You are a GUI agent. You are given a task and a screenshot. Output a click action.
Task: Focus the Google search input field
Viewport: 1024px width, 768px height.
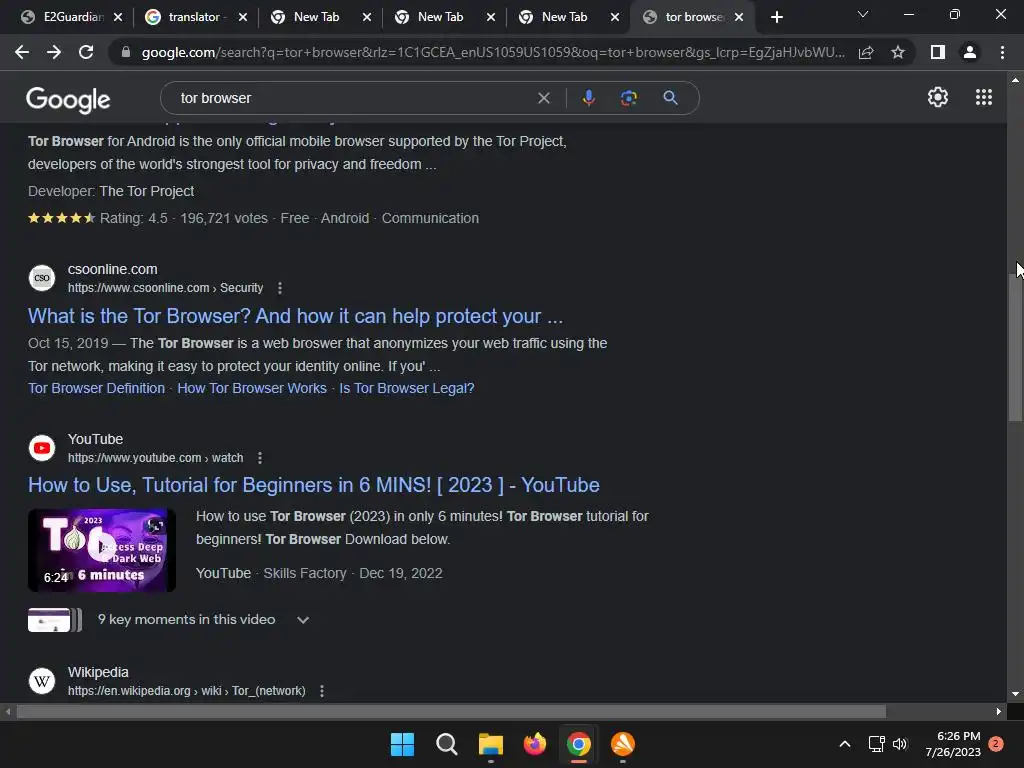coord(353,98)
